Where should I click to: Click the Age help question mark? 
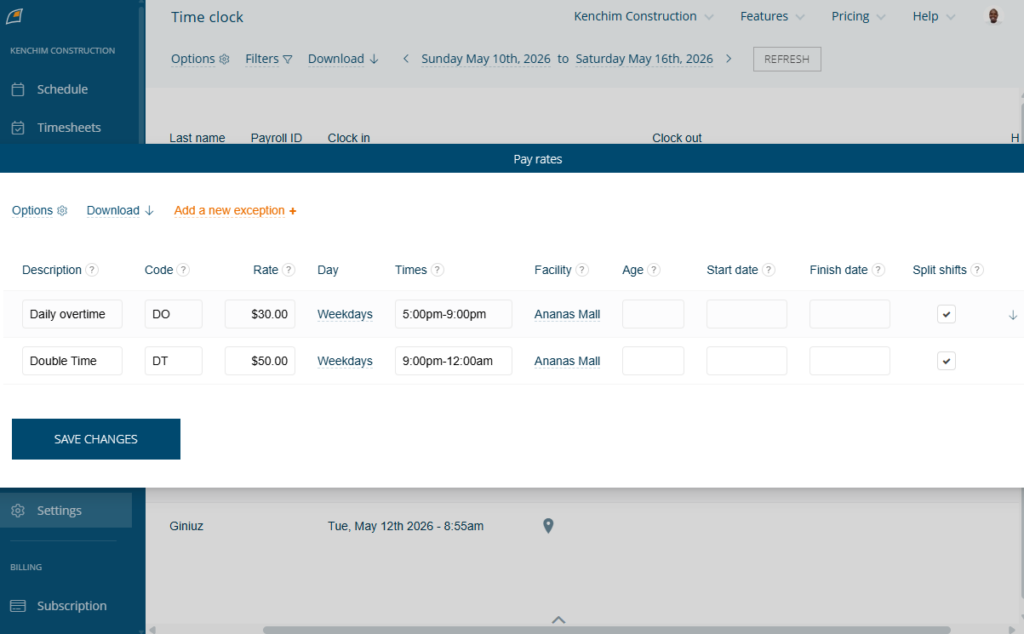click(654, 270)
